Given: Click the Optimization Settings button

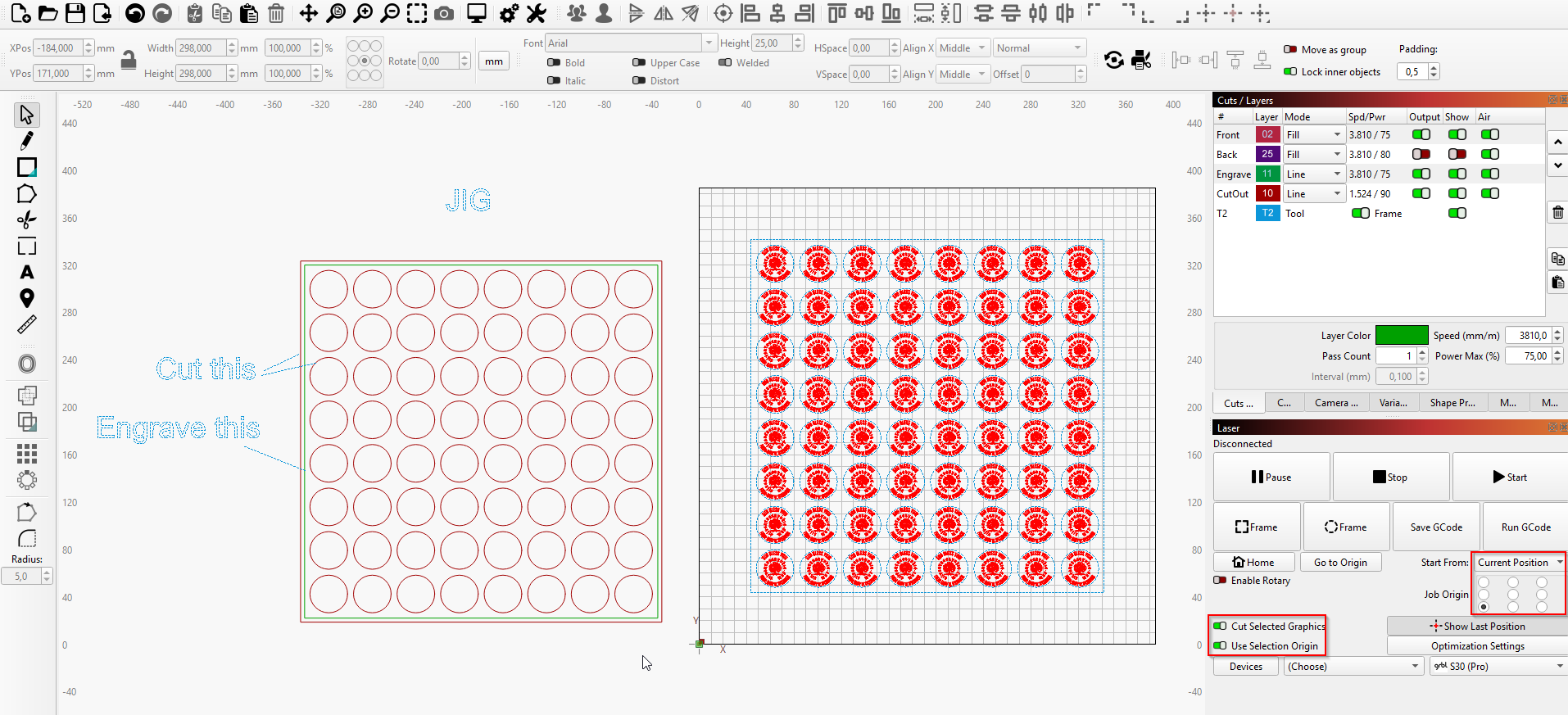Looking at the screenshot, I should [1477, 646].
